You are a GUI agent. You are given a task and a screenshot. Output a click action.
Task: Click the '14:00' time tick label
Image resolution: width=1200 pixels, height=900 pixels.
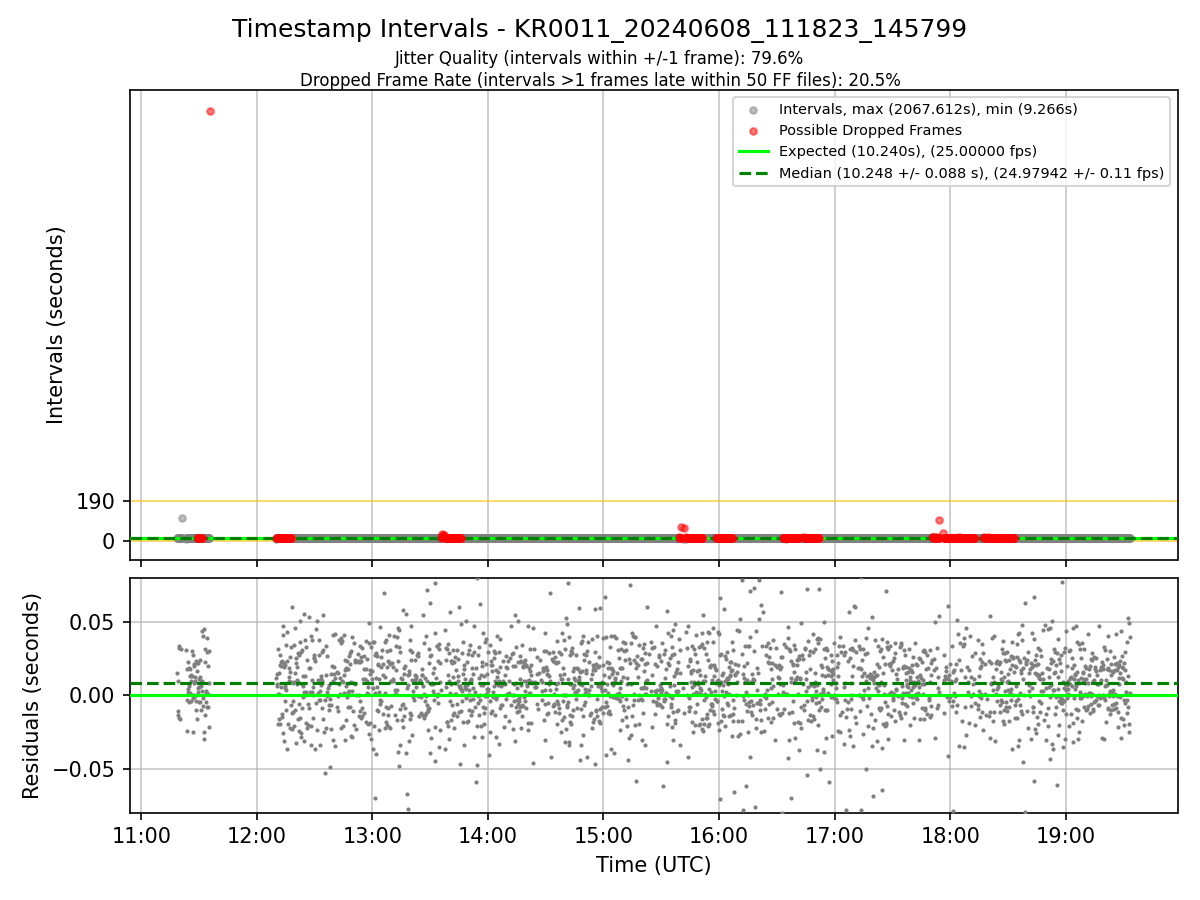pos(488,835)
